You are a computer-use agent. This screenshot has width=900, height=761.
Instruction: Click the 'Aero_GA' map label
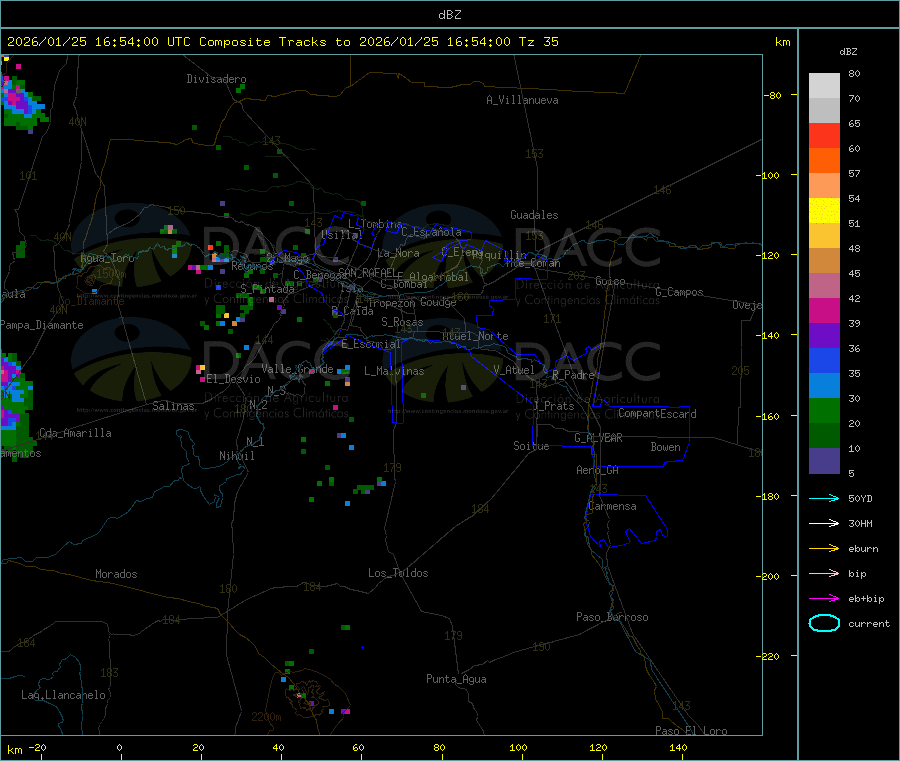(x=597, y=470)
